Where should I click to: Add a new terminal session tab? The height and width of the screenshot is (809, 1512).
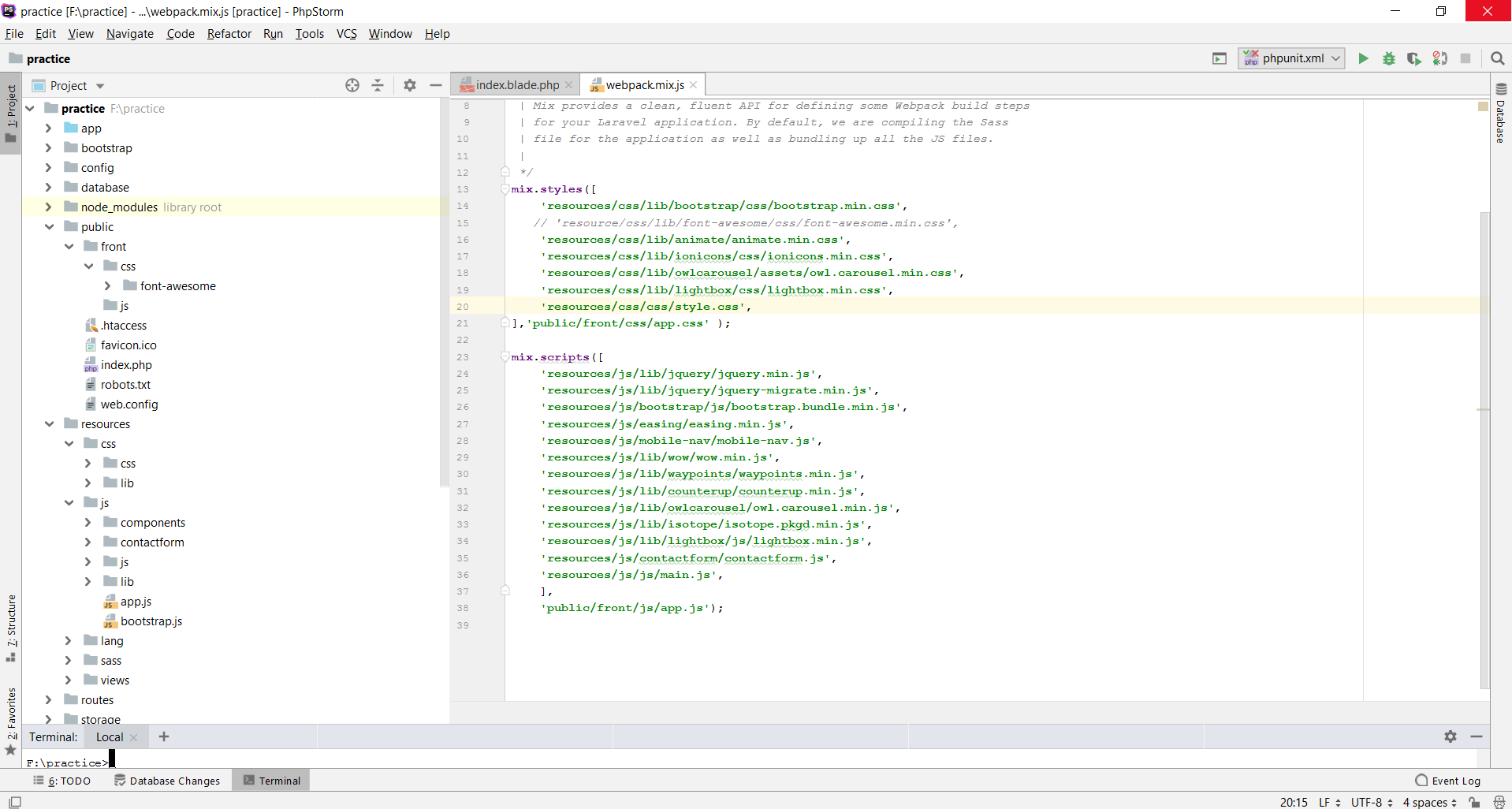coord(164,736)
